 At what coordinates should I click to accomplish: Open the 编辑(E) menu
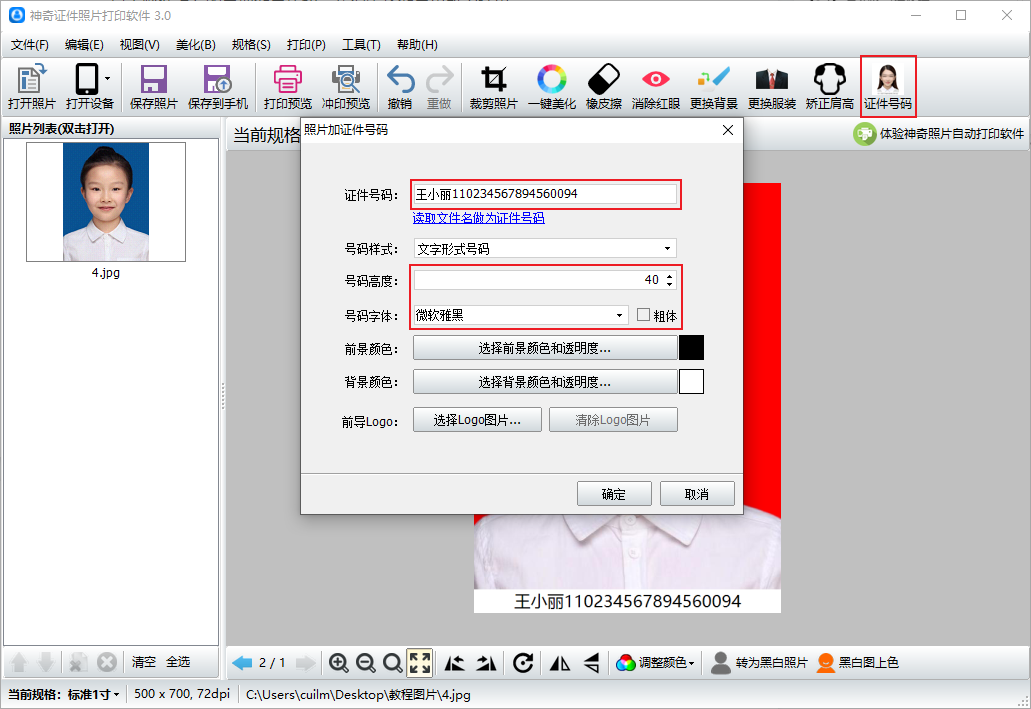coord(84,45)
